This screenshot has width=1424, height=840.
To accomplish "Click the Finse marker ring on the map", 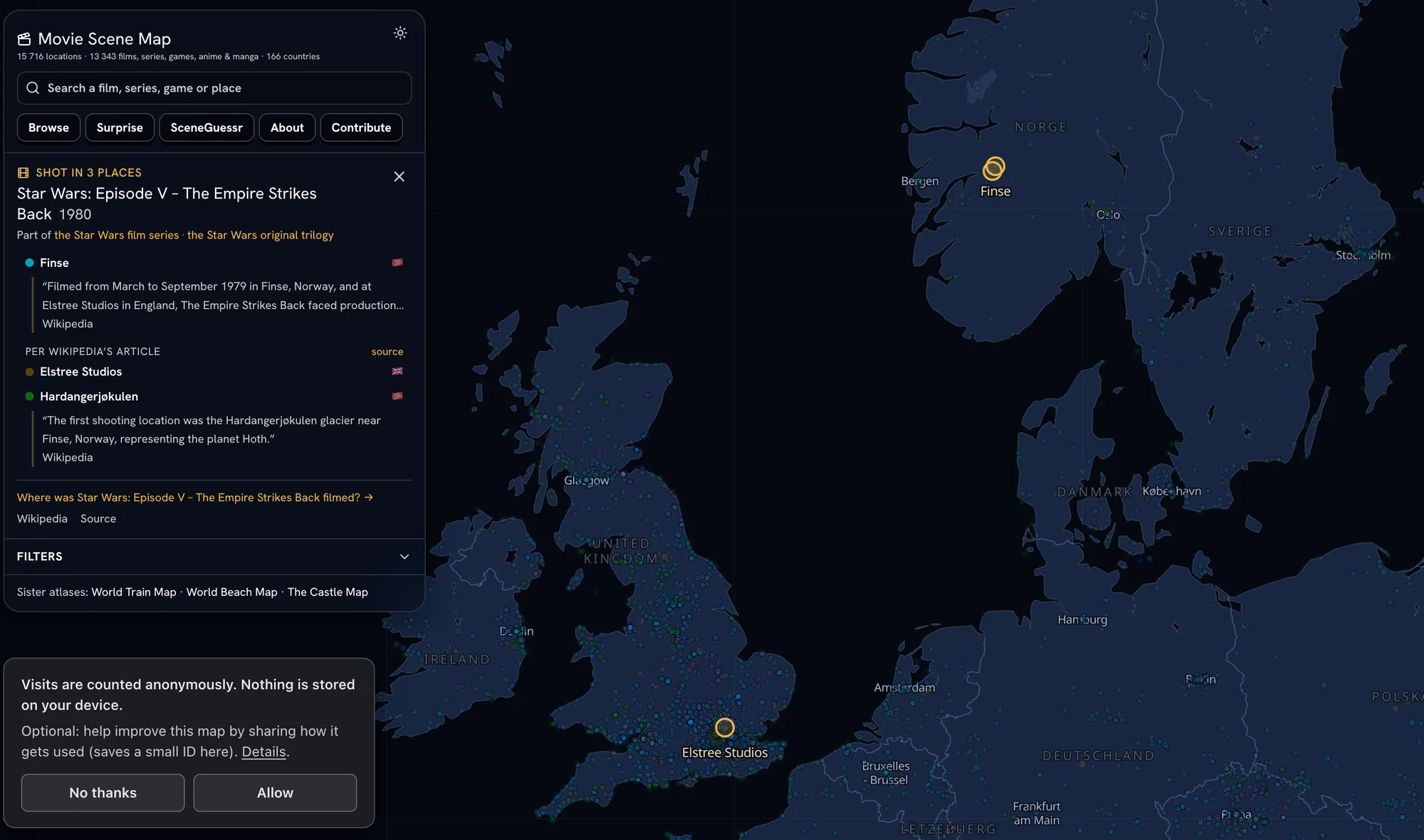I will 994,168.
